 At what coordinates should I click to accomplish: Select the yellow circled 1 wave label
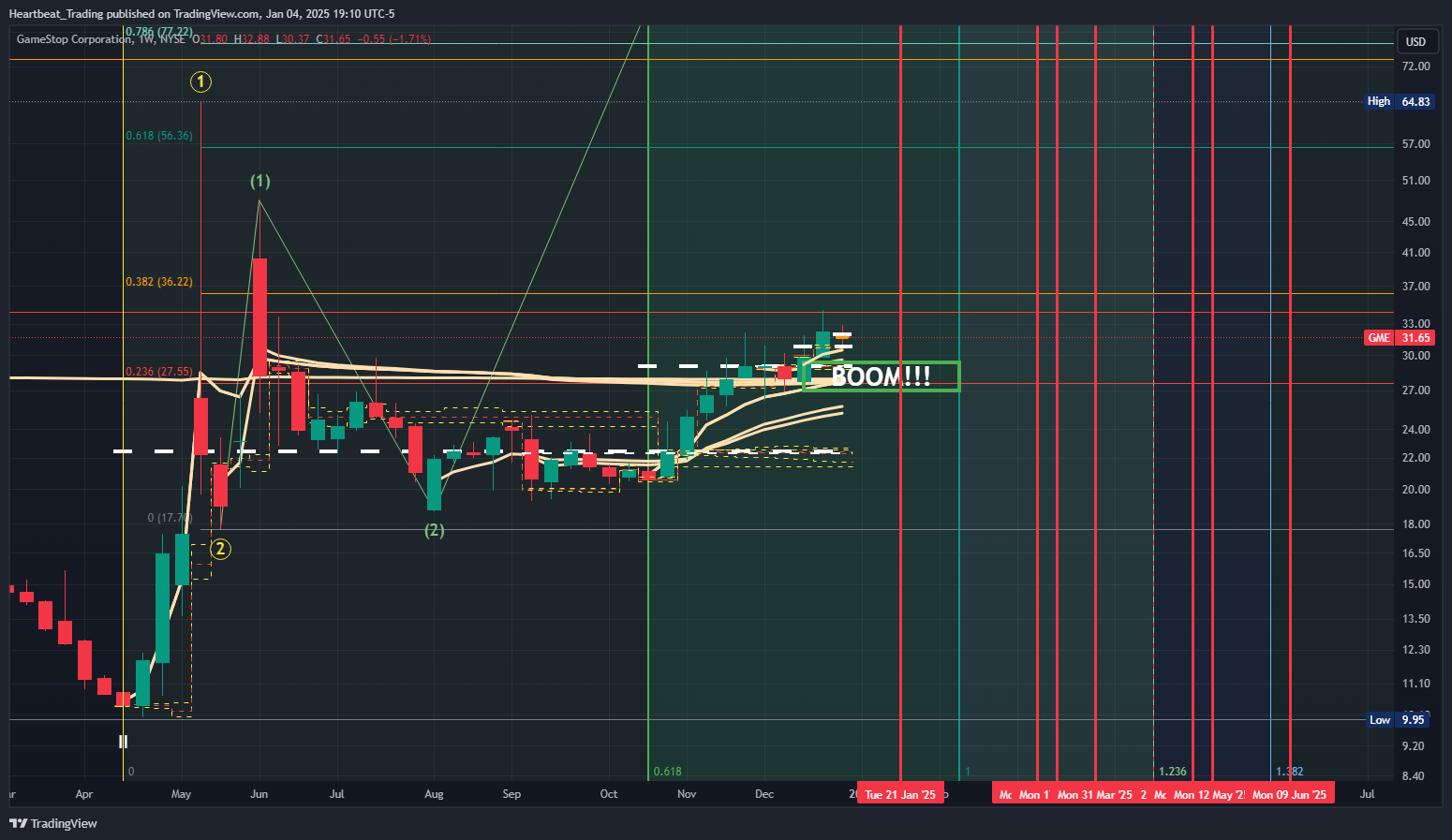[x=200, y=81]
